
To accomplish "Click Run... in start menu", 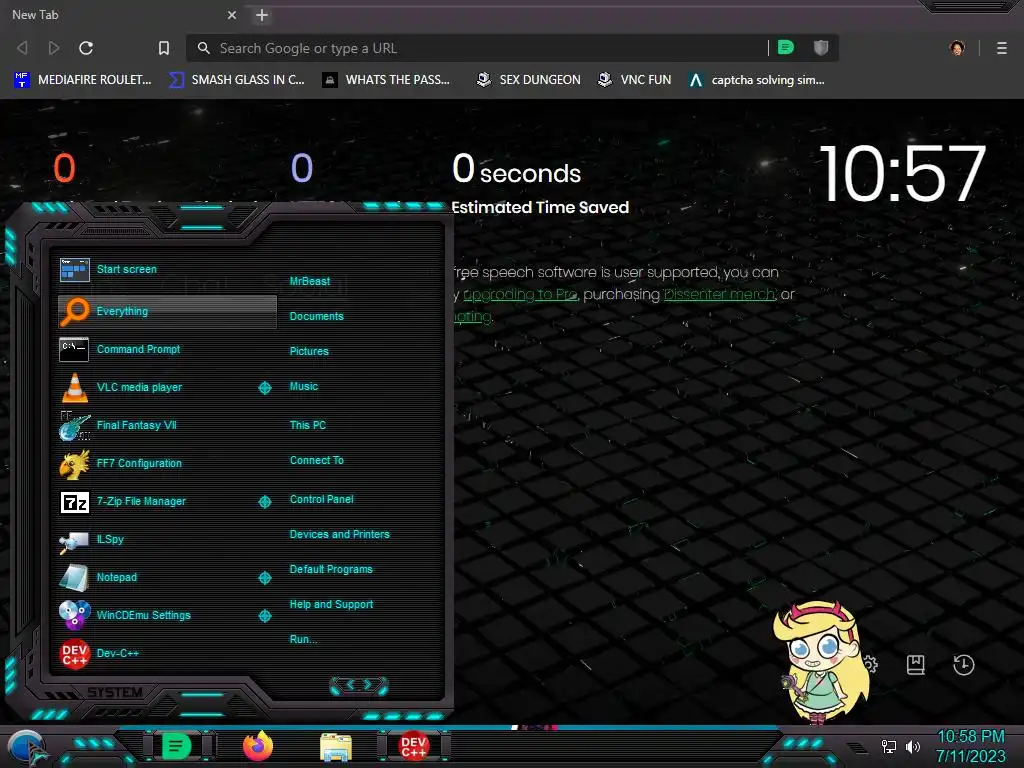I will (x=304, y=639).
